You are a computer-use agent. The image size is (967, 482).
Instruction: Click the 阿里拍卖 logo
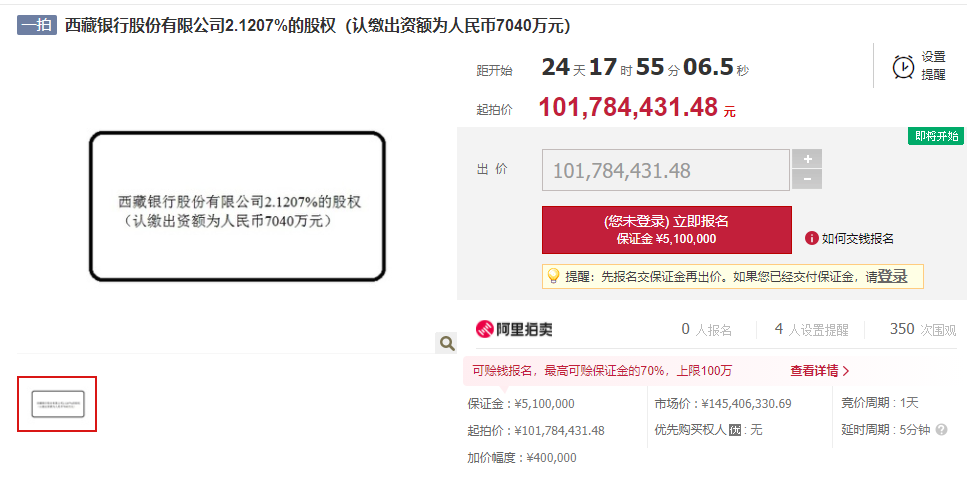(x=514, y=330)
